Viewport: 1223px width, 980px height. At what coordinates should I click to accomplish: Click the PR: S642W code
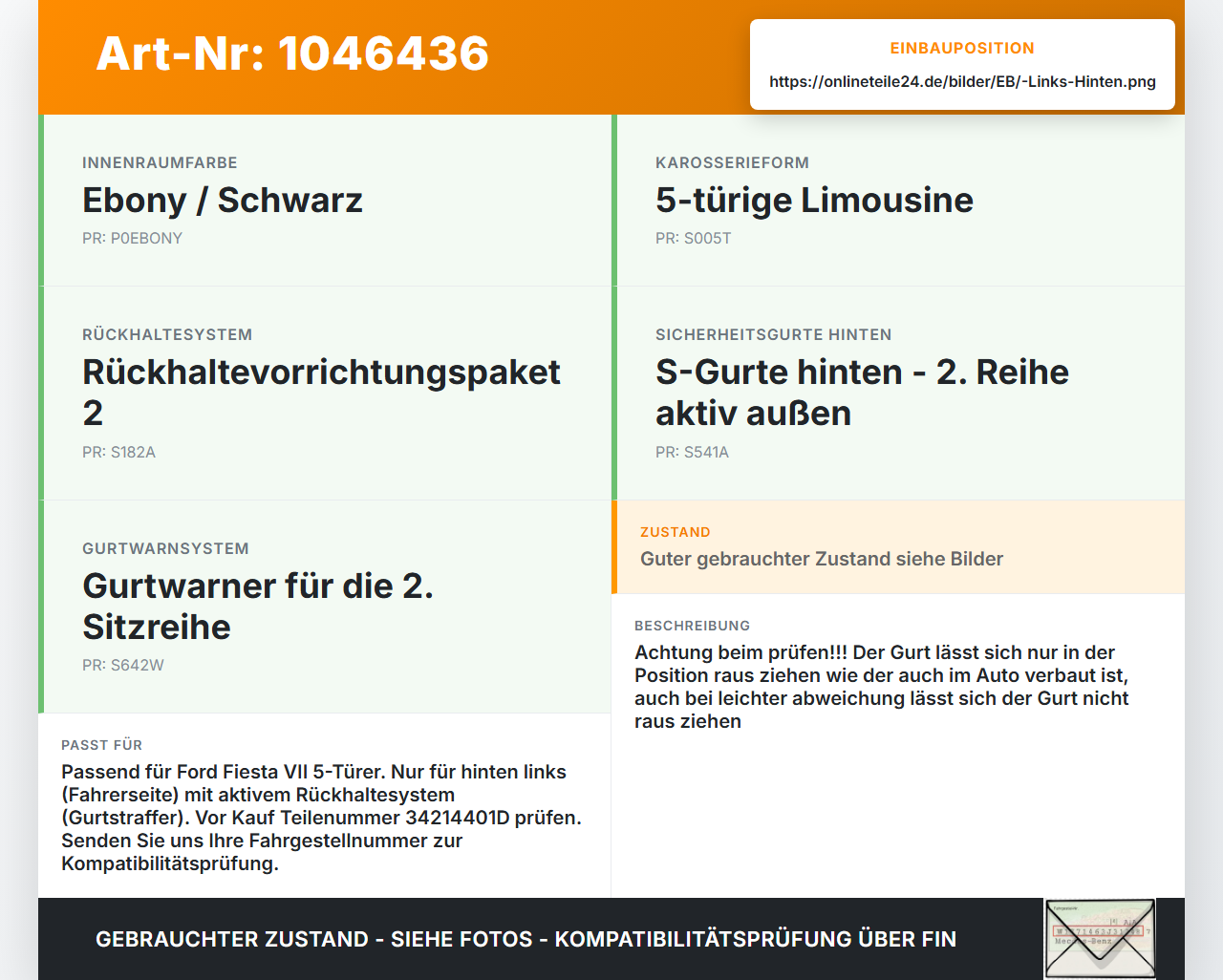click(123, 665)
